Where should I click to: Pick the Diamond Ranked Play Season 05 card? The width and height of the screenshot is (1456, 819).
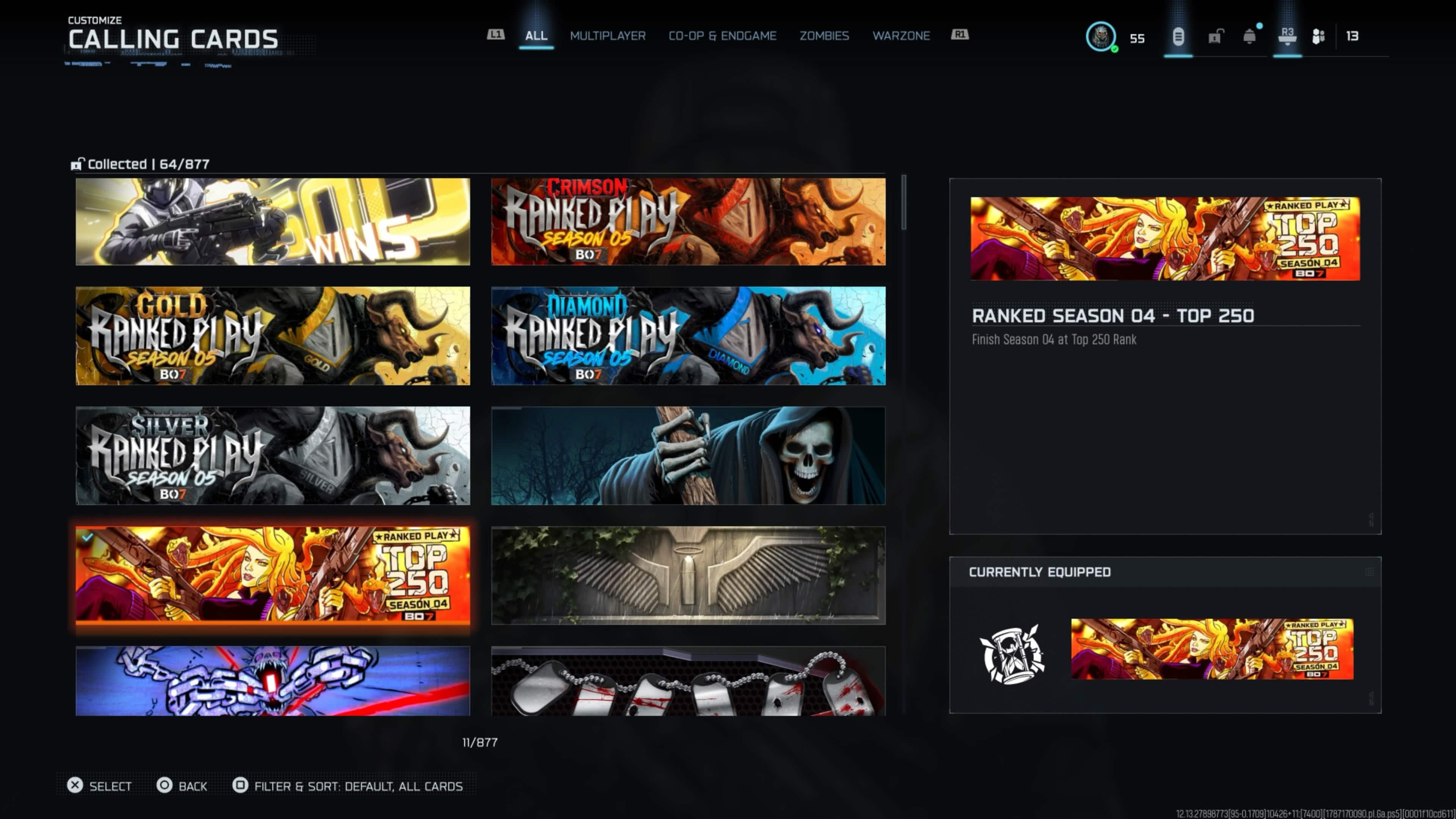tap(689, 336)
